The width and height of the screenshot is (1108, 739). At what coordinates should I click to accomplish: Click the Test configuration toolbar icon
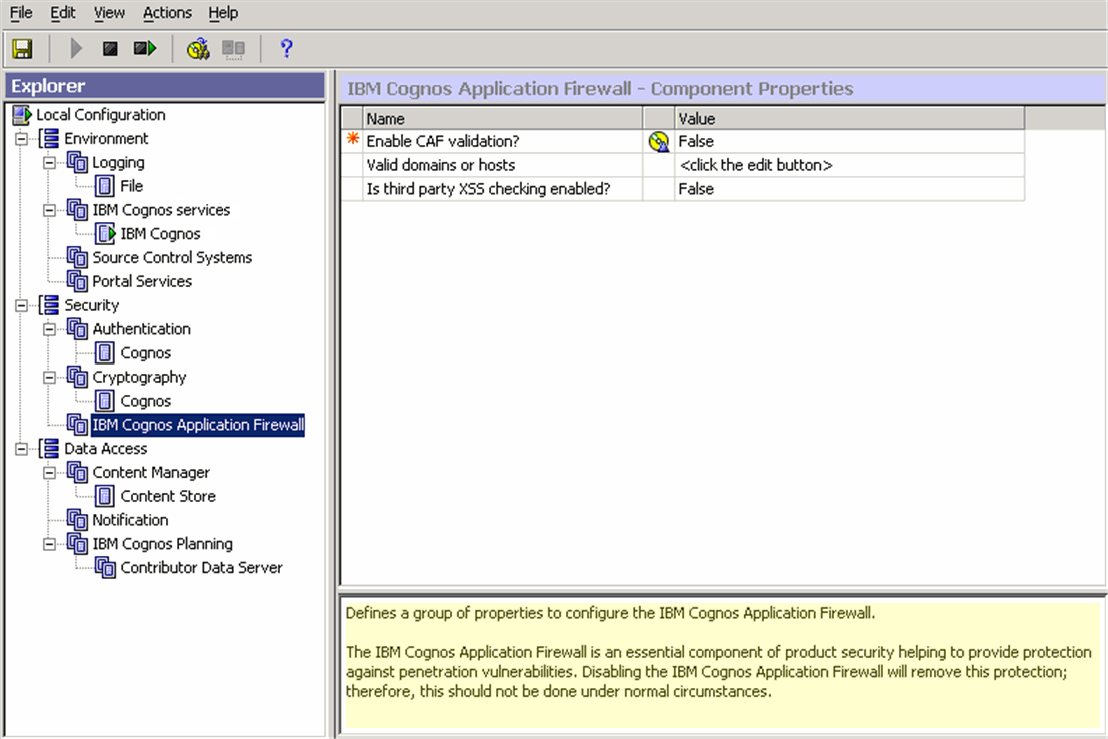click(x=198, y=49)
